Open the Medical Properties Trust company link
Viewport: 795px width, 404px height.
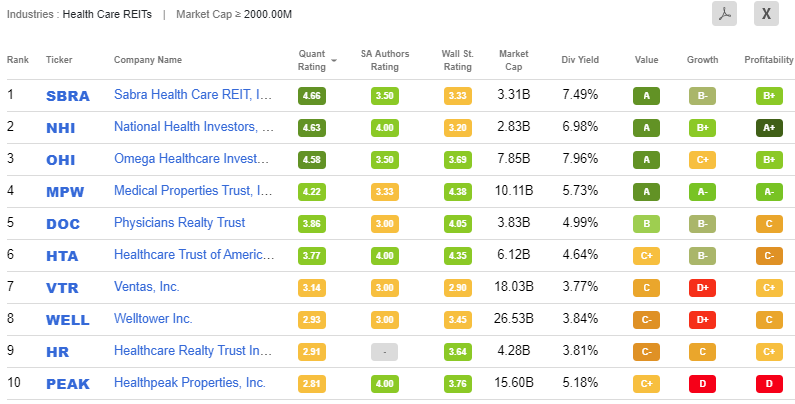[193, 191]
